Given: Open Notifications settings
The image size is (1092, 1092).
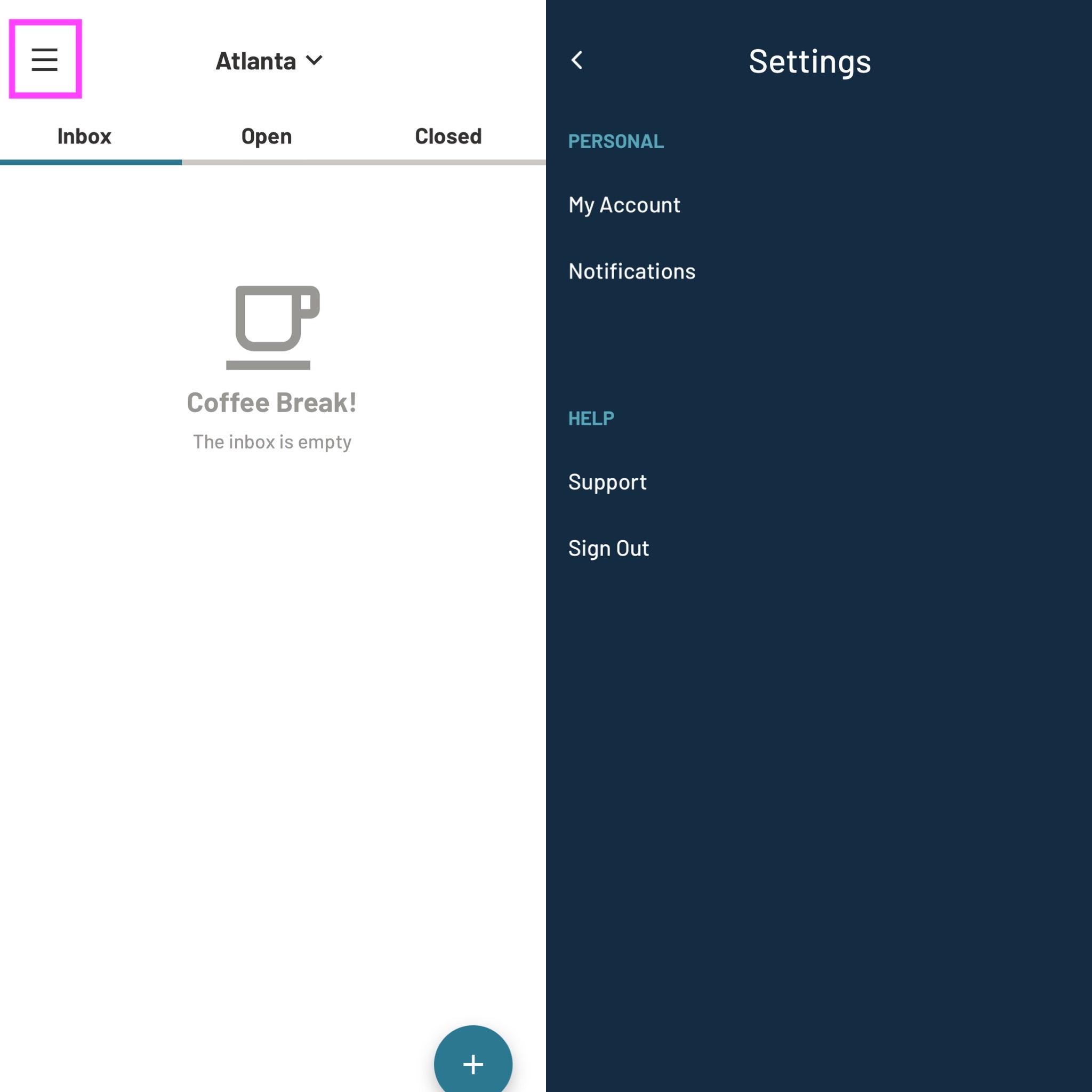Looking at the screenshot, I should (x=632, y=271).
